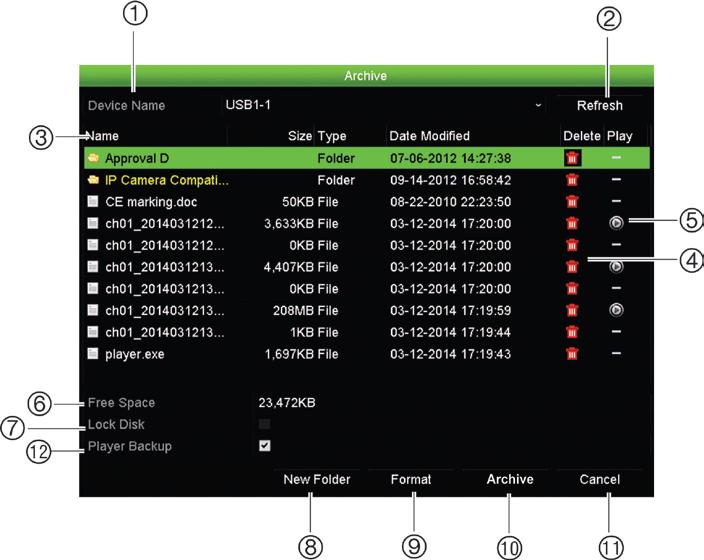Image resolution: width=704 pixels, height=560 pixels.
Task: Enable the Lock Disk checkbox
Action: (264, 424)
